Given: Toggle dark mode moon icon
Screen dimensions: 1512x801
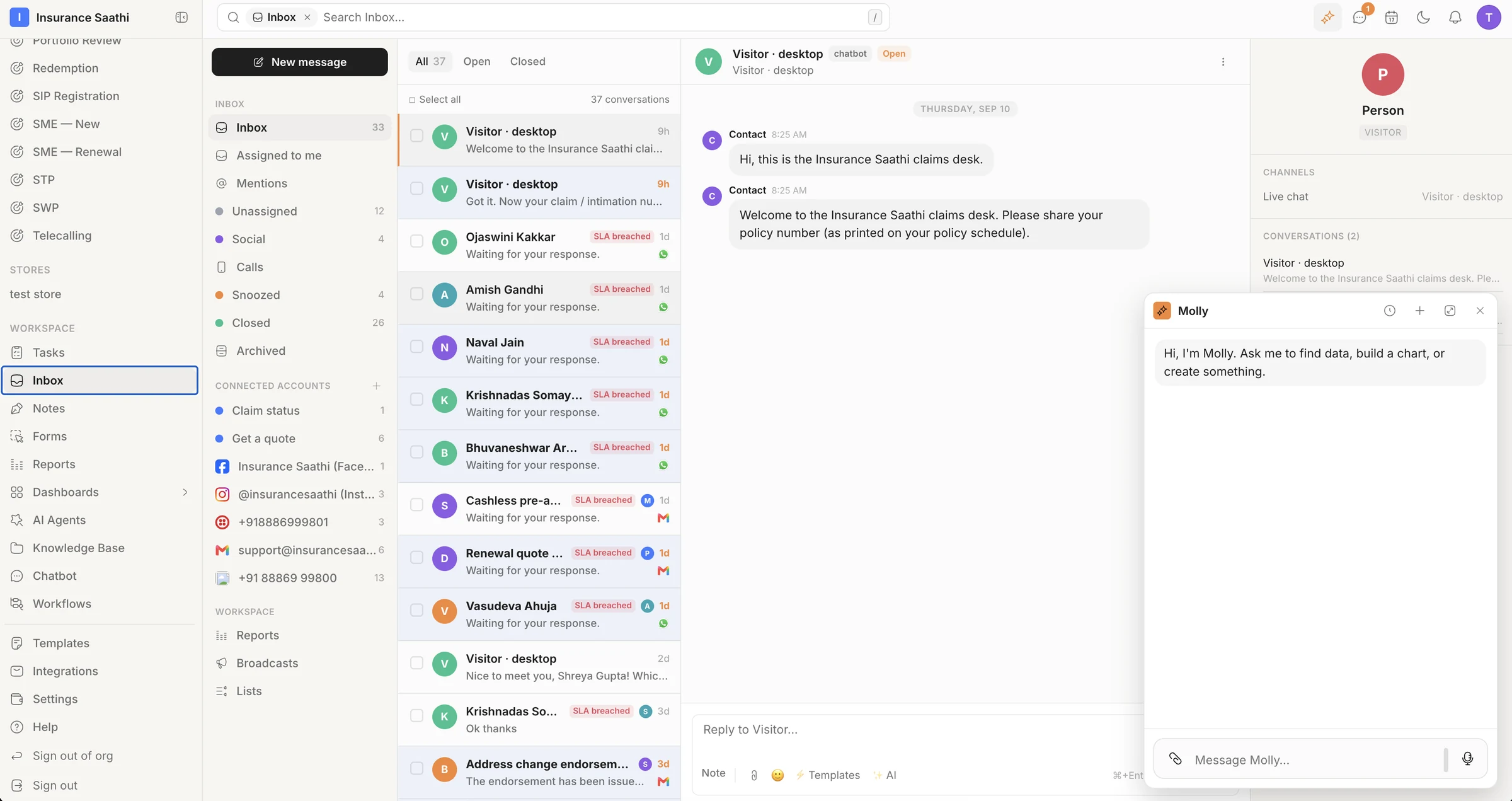Looking at the screenshot, I should [1423, 18].
